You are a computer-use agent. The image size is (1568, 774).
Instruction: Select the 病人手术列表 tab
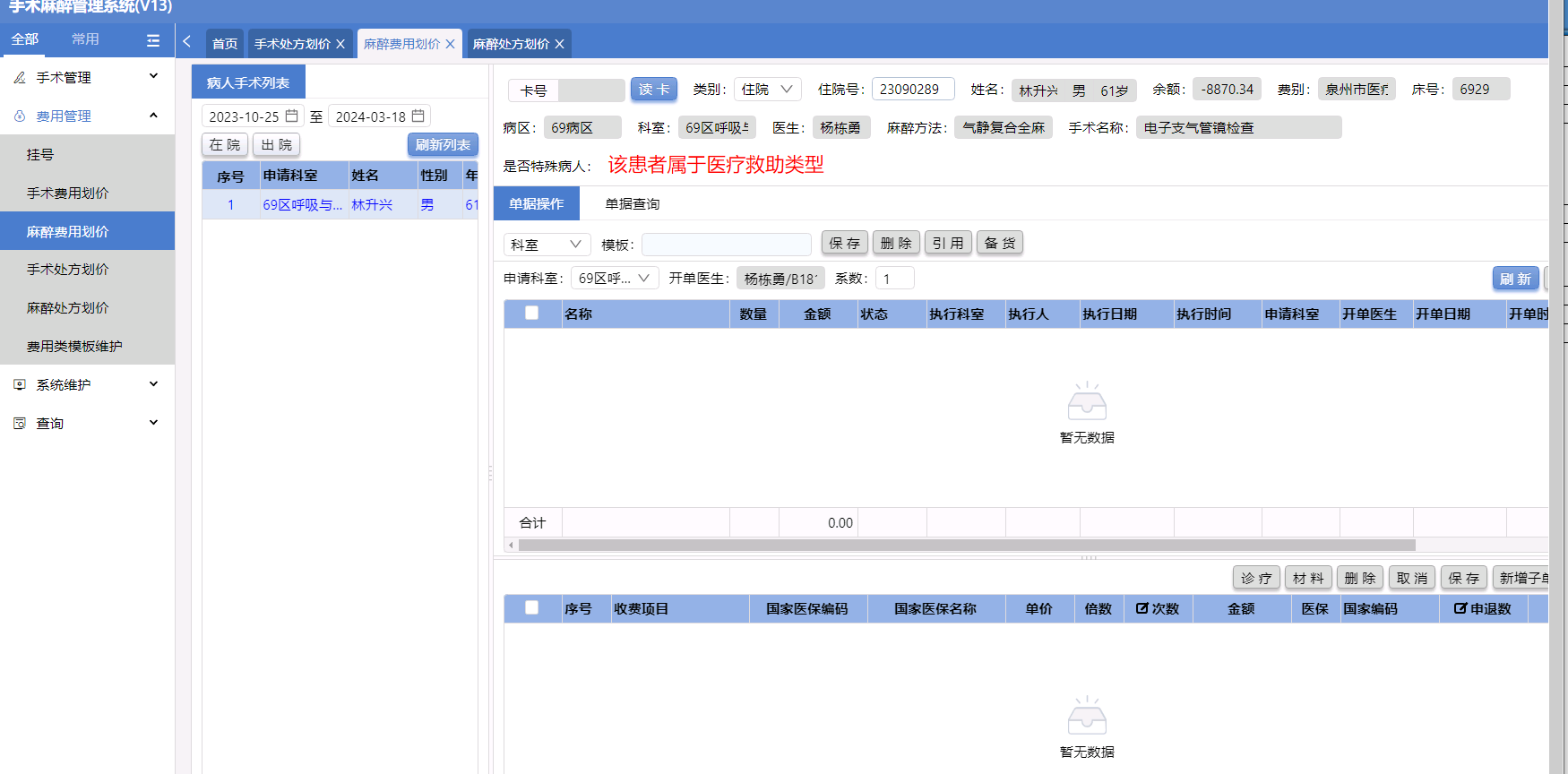click(x=248, y=82)
